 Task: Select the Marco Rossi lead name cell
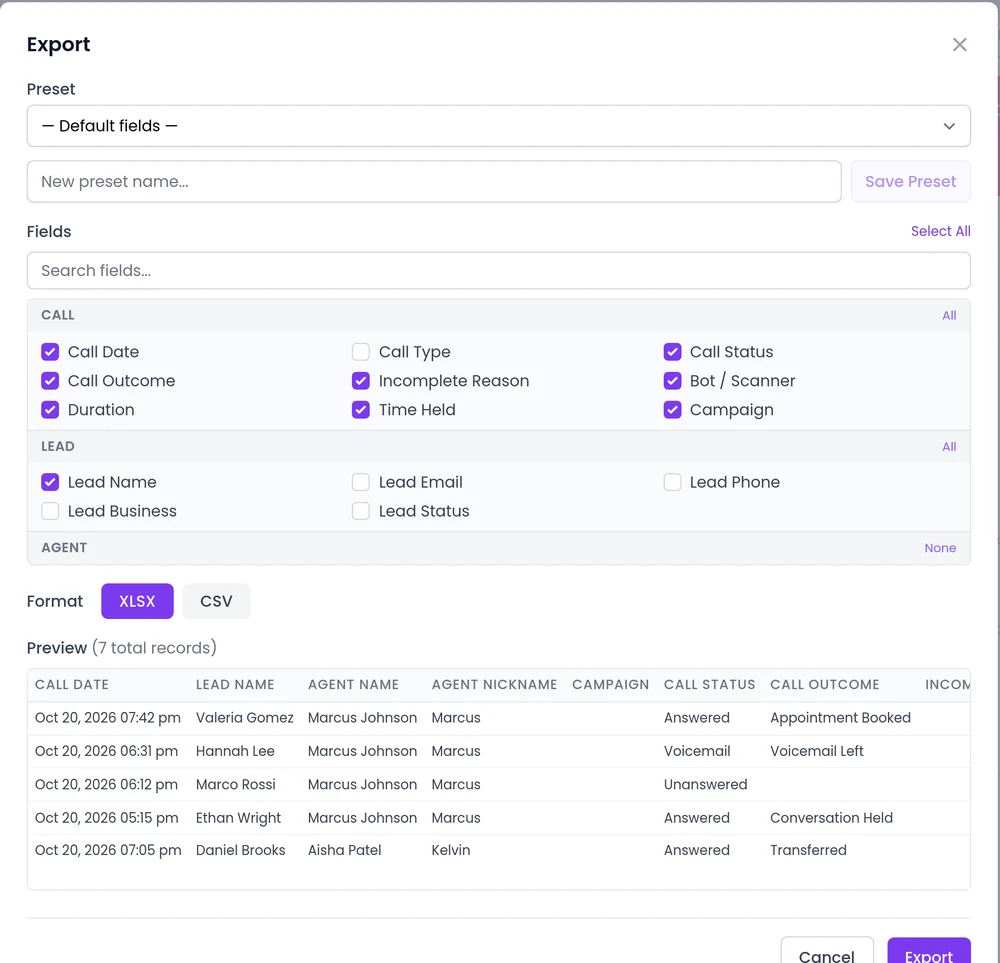(235, 784)
